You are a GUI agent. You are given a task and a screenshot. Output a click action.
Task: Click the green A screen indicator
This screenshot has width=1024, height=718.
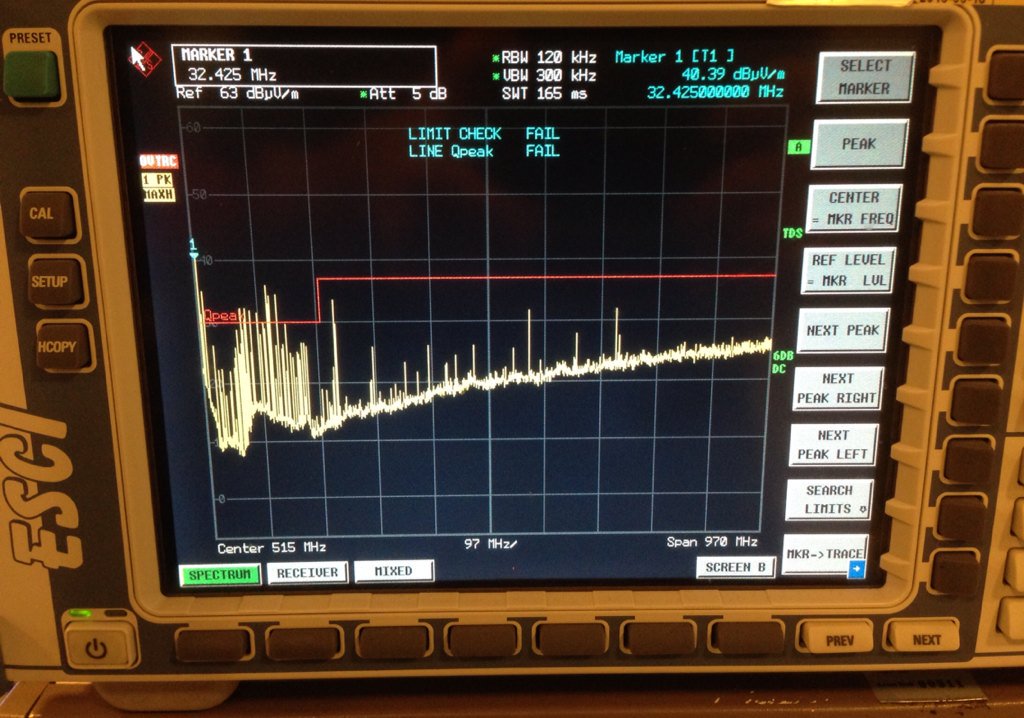pos(798,147)
